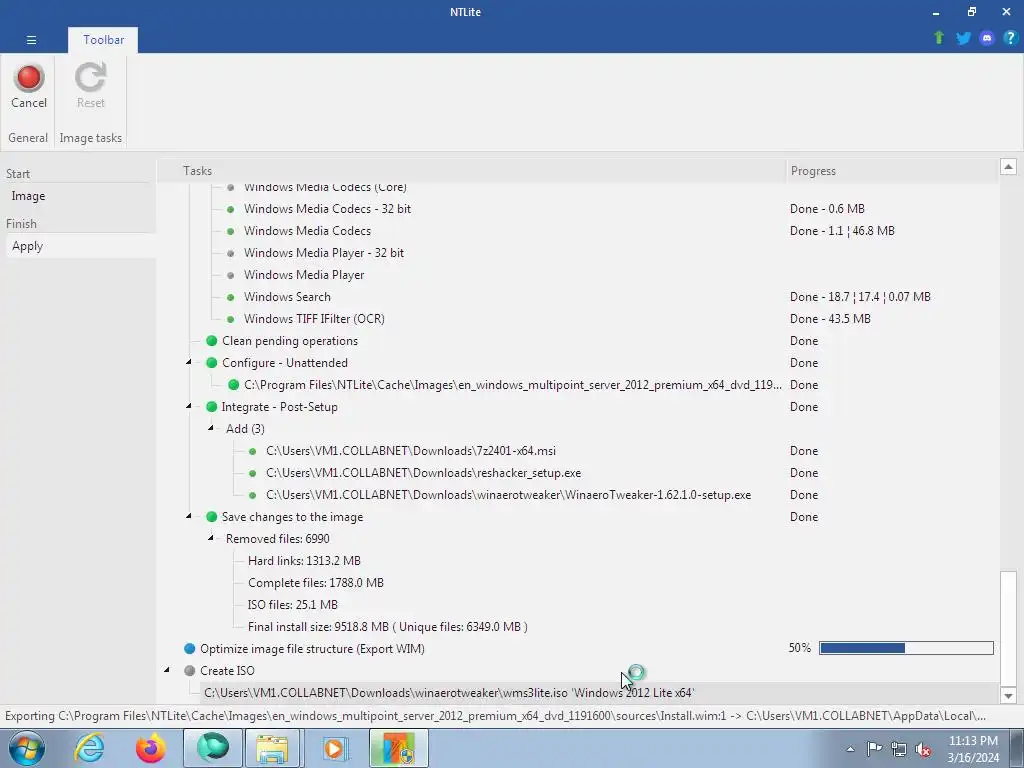Viewport: 1024px width, 768px height.
Task: Click 'Done - 18.7 ¦ 17.4 ¦ 0.07 MB' value
Action: click(x=860, y=297)
